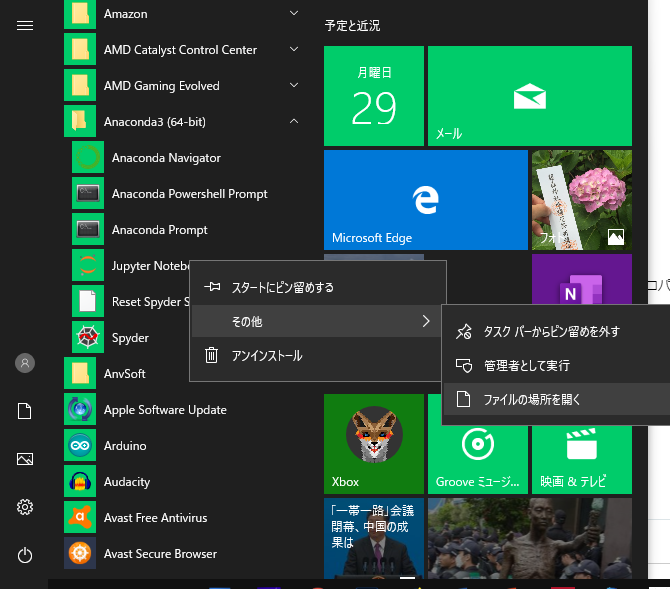
Task: Choose アンインストール from context menu
Action: tap(316, 355)
